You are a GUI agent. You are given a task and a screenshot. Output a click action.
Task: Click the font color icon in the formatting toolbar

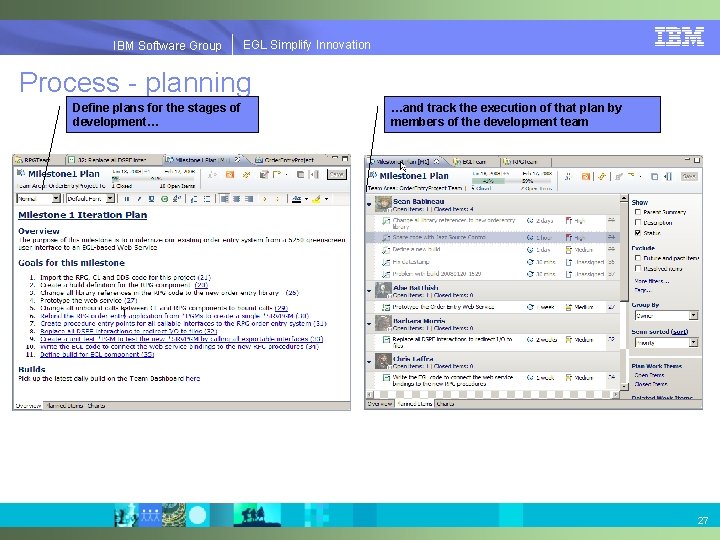tap(297, 199)
